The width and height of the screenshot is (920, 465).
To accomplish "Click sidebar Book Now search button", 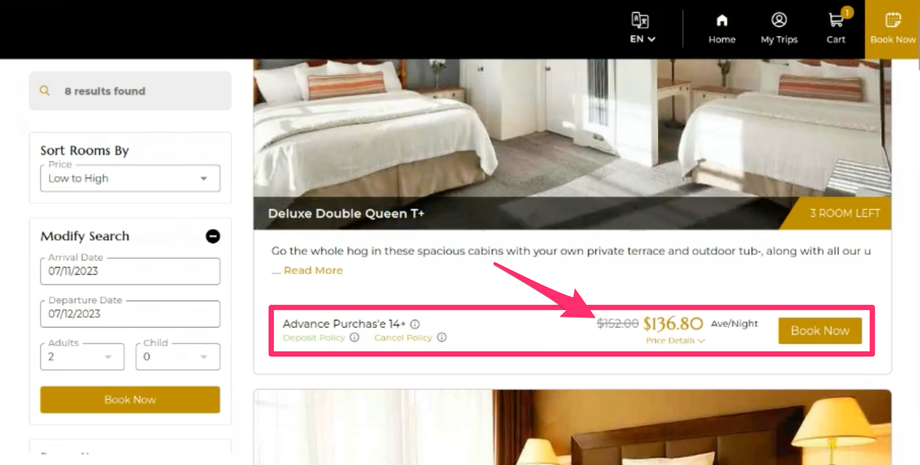I will coord(130,399).
